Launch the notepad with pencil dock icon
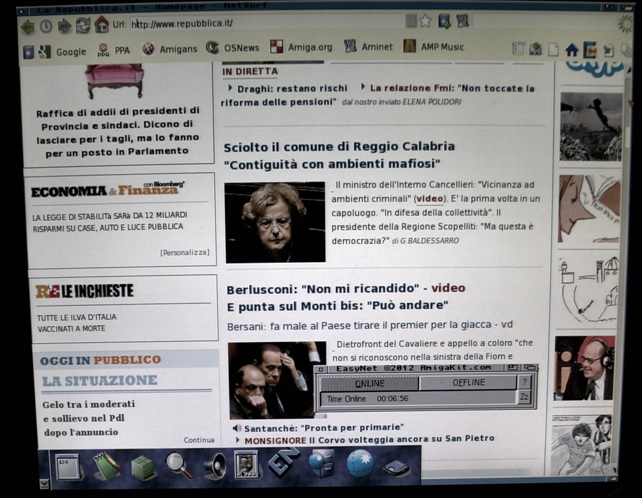 point(106,466)
